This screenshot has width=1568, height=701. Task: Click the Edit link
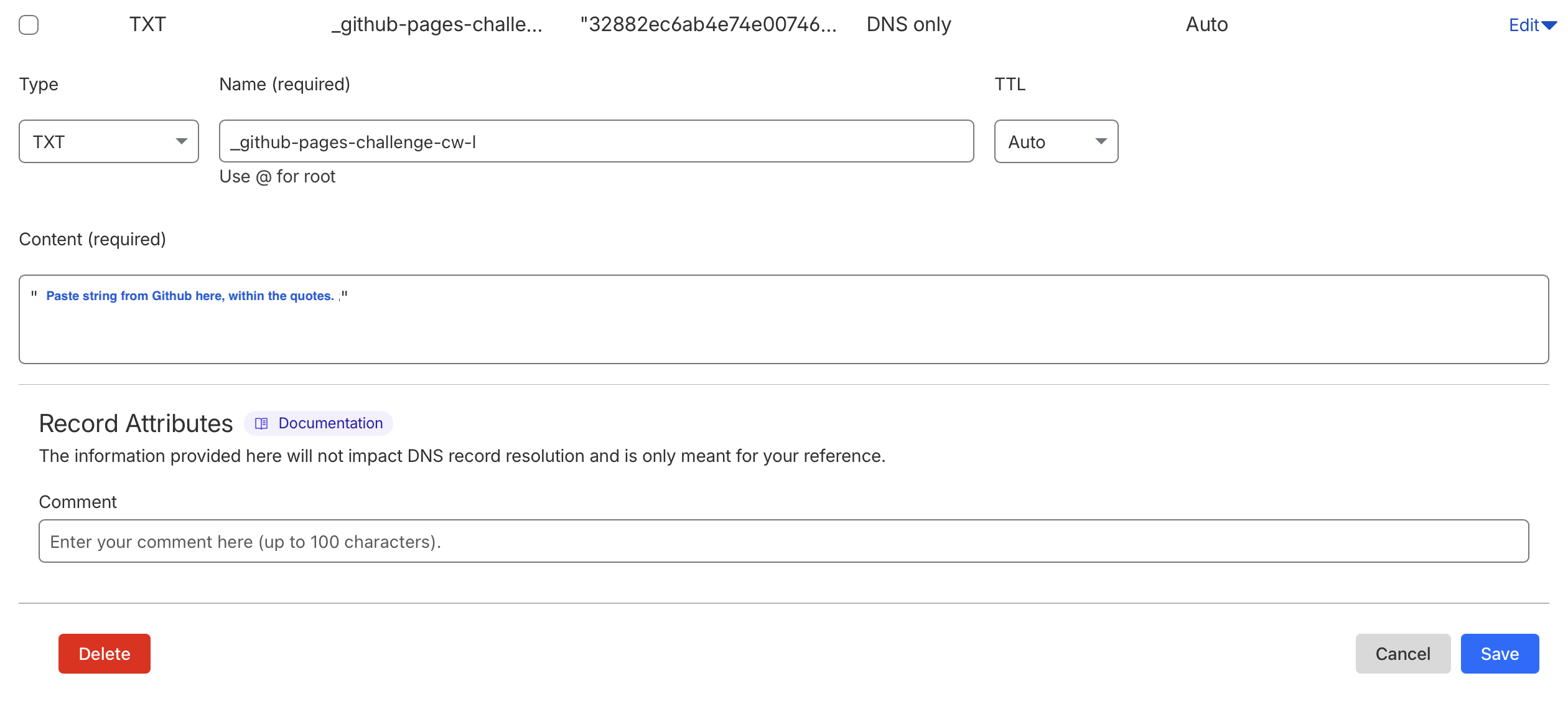pos(1524,25)
